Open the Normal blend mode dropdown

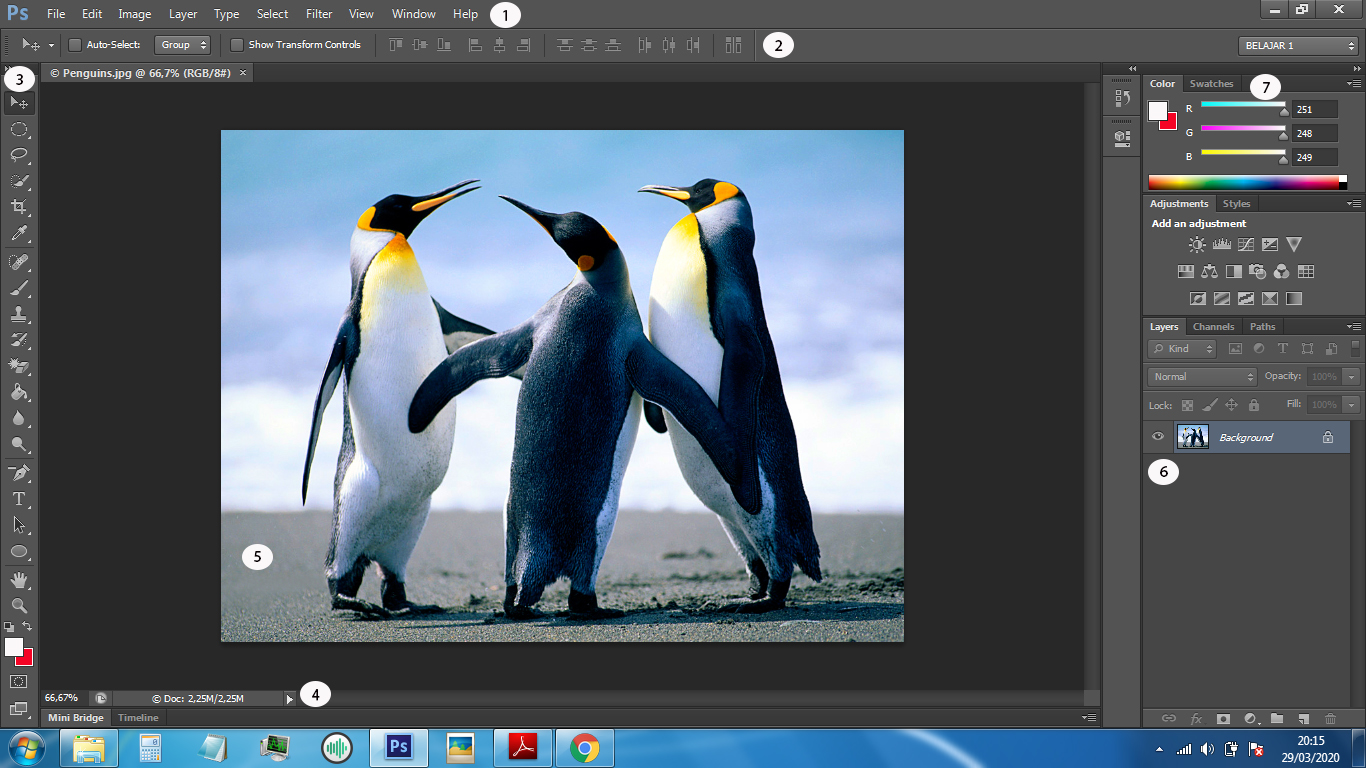(x=1202, y=377)
